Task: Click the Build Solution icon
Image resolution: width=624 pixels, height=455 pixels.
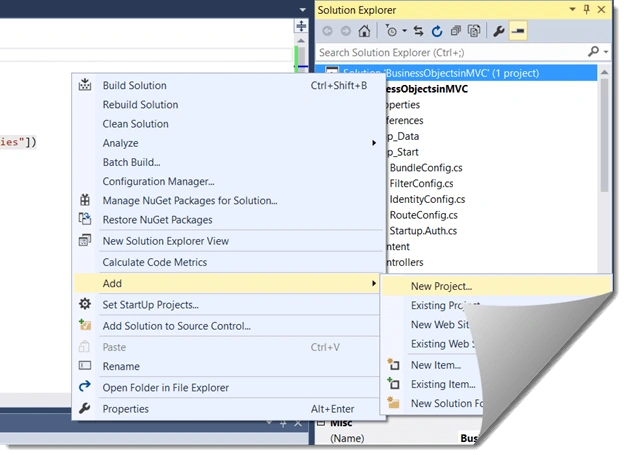Action: tap(85, 84)
